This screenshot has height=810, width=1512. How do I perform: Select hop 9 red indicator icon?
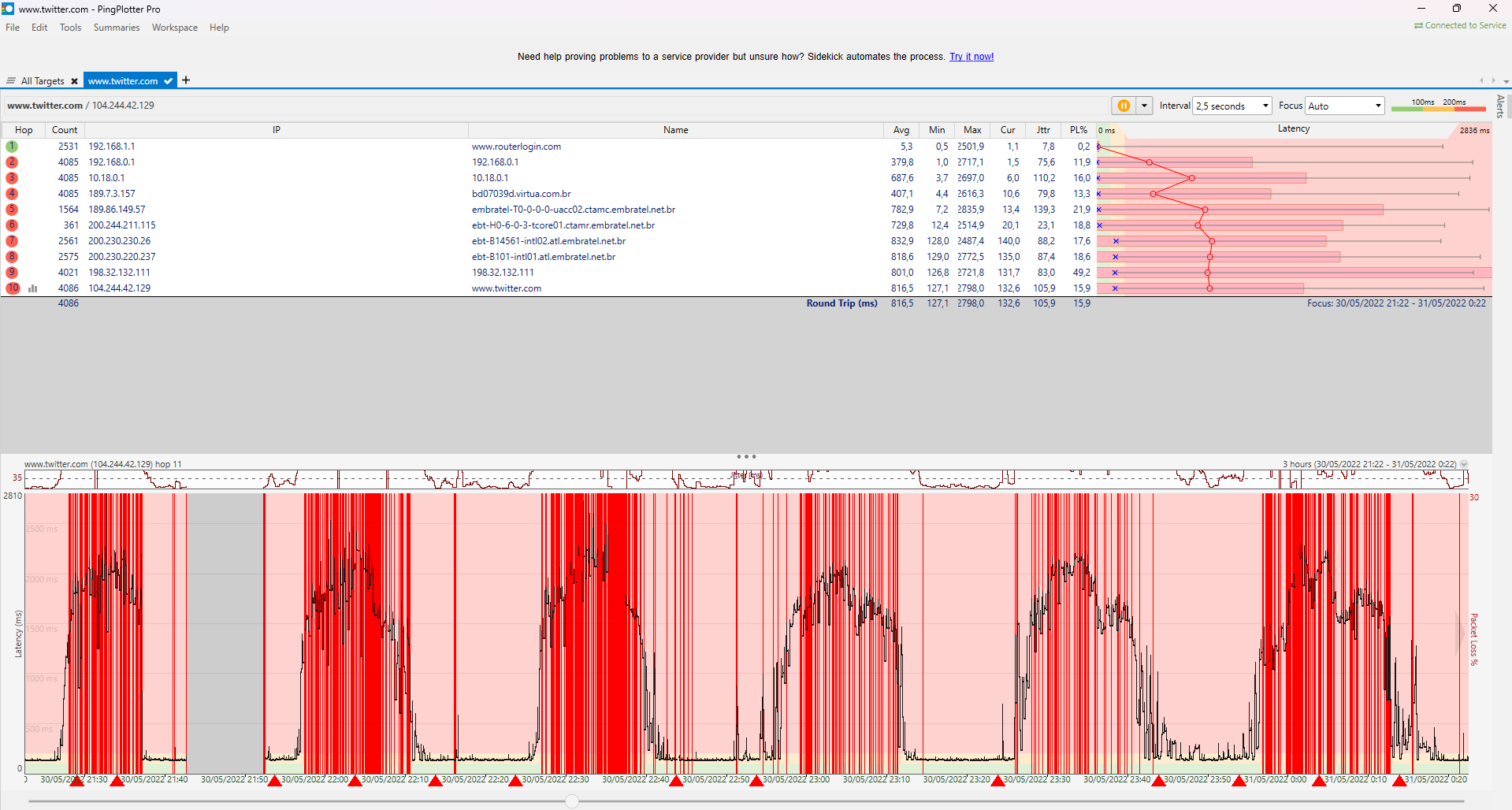point(12,273)
